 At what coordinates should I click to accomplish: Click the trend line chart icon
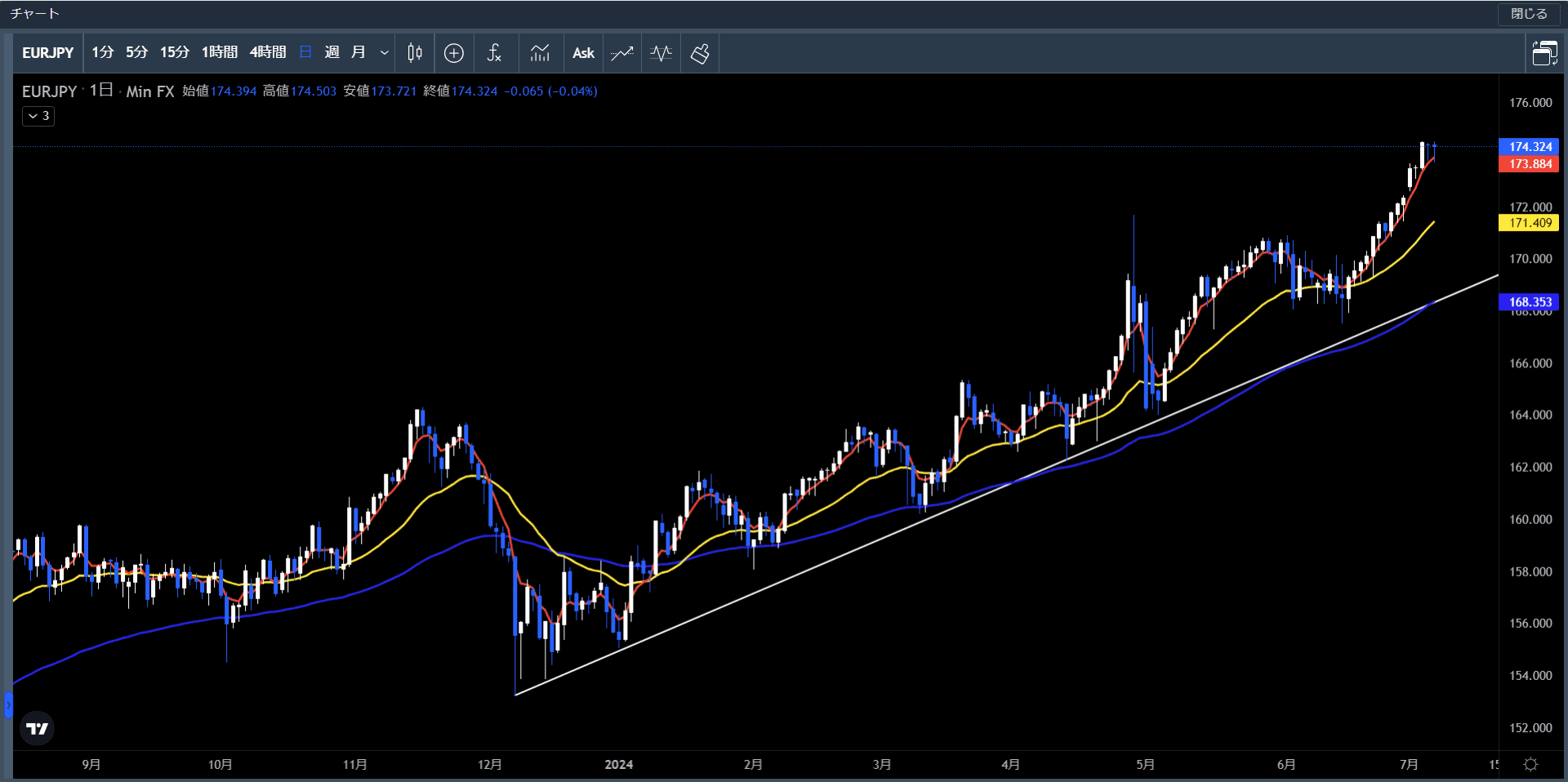click(x=622, y=53)
